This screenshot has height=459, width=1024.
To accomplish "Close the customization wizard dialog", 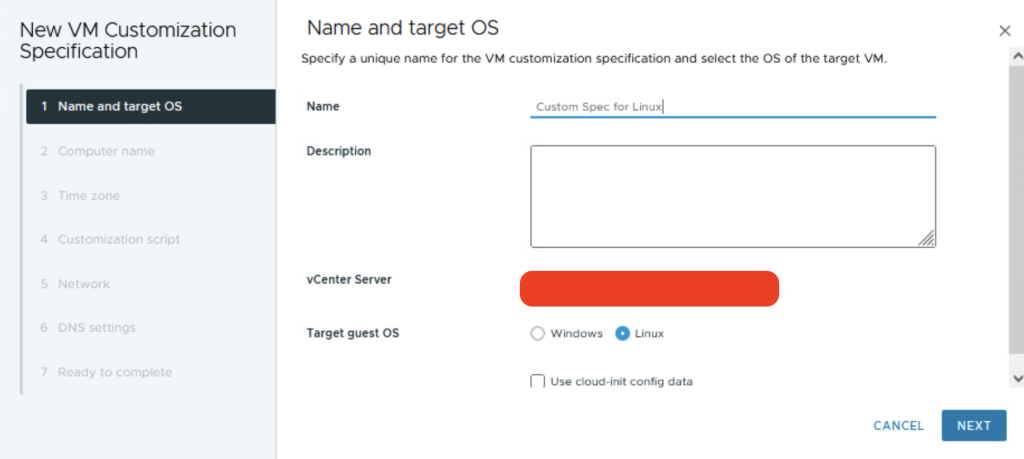I will point(1005,31).
